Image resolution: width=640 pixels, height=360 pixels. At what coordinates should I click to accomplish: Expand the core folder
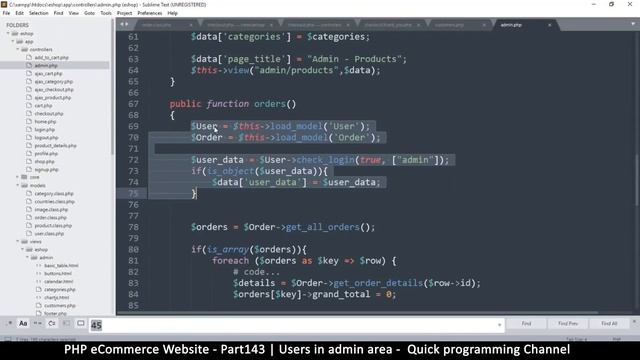pyautogui.click(x=18, y=177)
